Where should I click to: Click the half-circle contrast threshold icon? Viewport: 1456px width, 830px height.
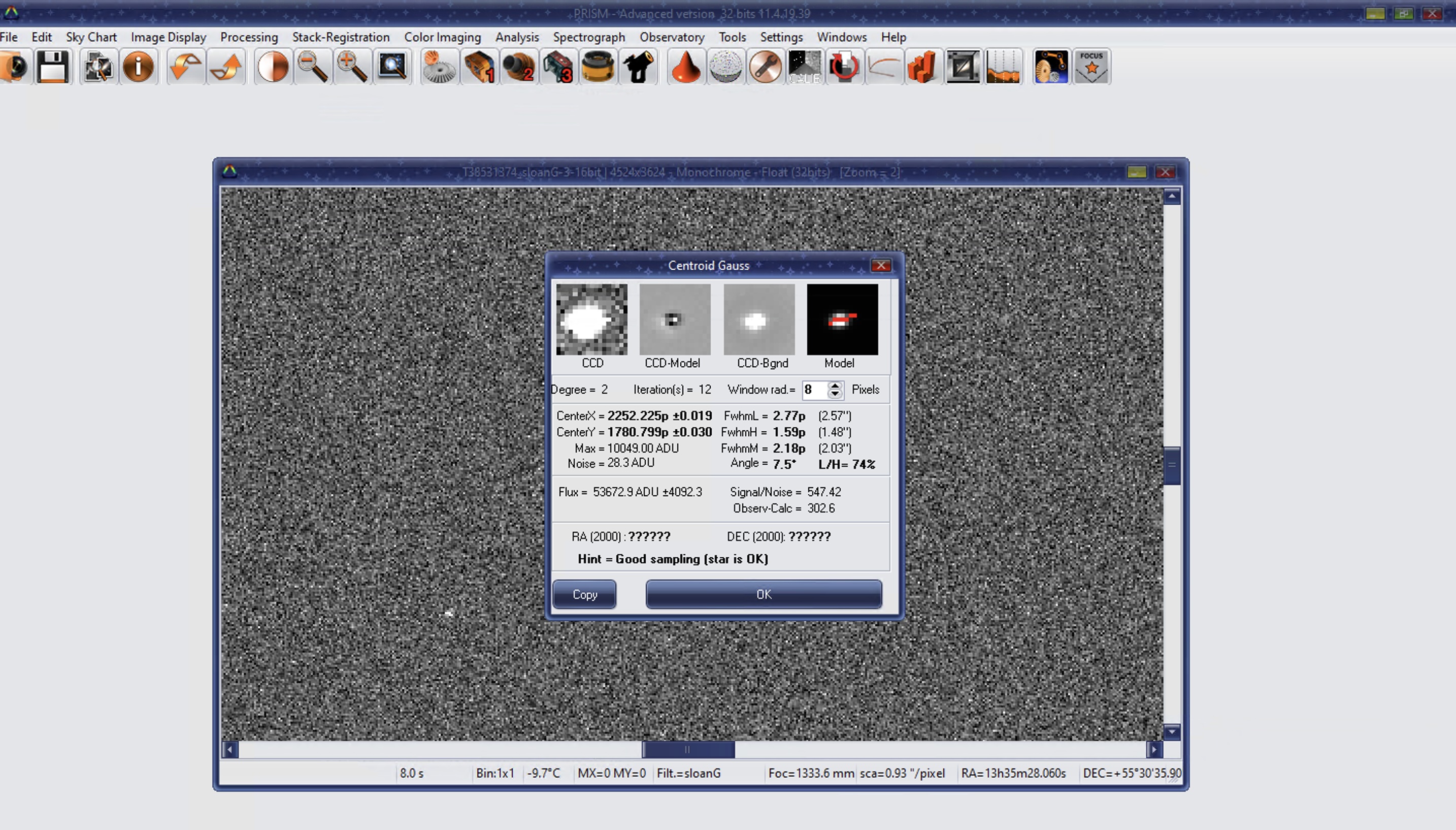273,67
